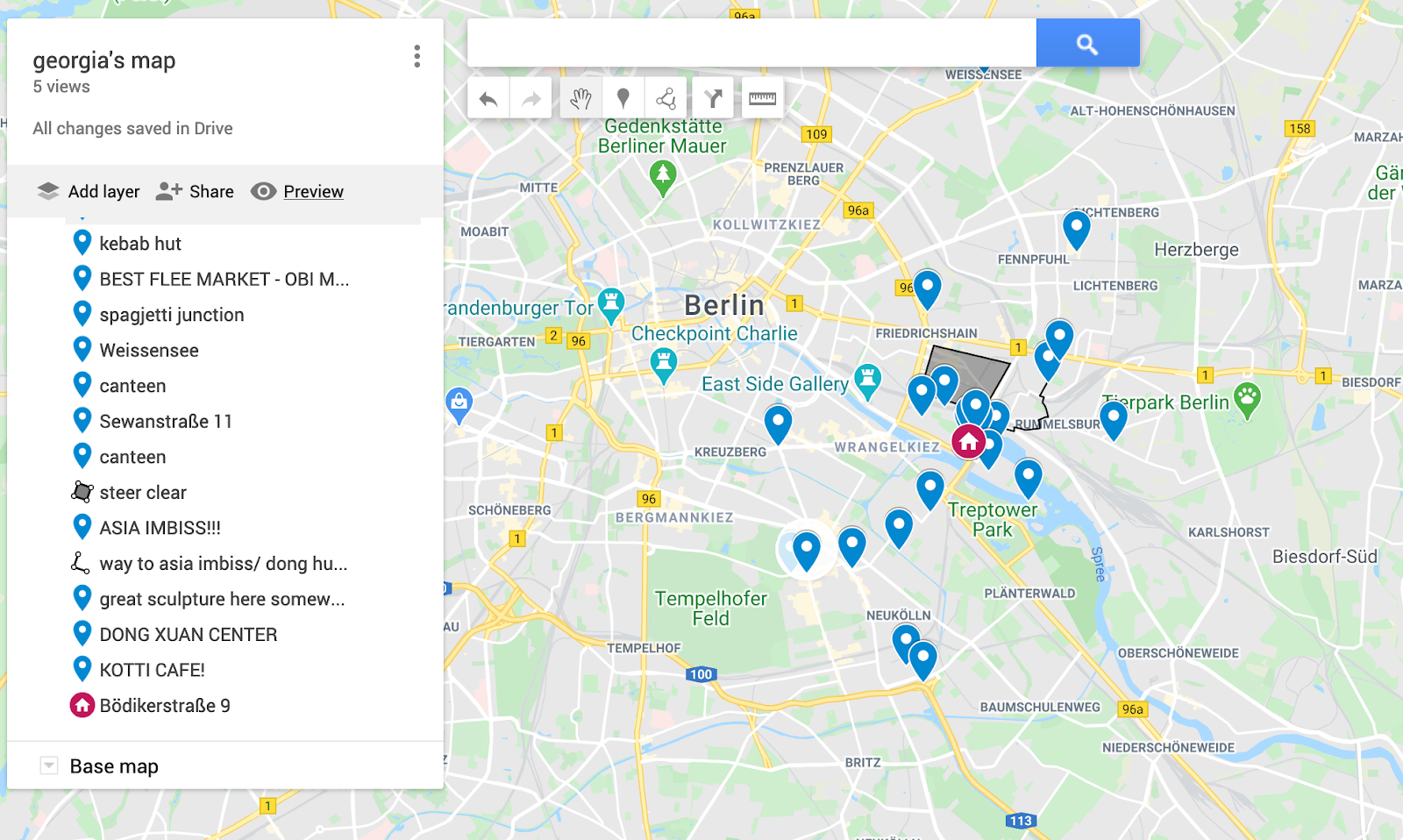The width and height of the screenshot is (1403, 840).
Task: Click inside the map search field
Action: click(751, 43)
